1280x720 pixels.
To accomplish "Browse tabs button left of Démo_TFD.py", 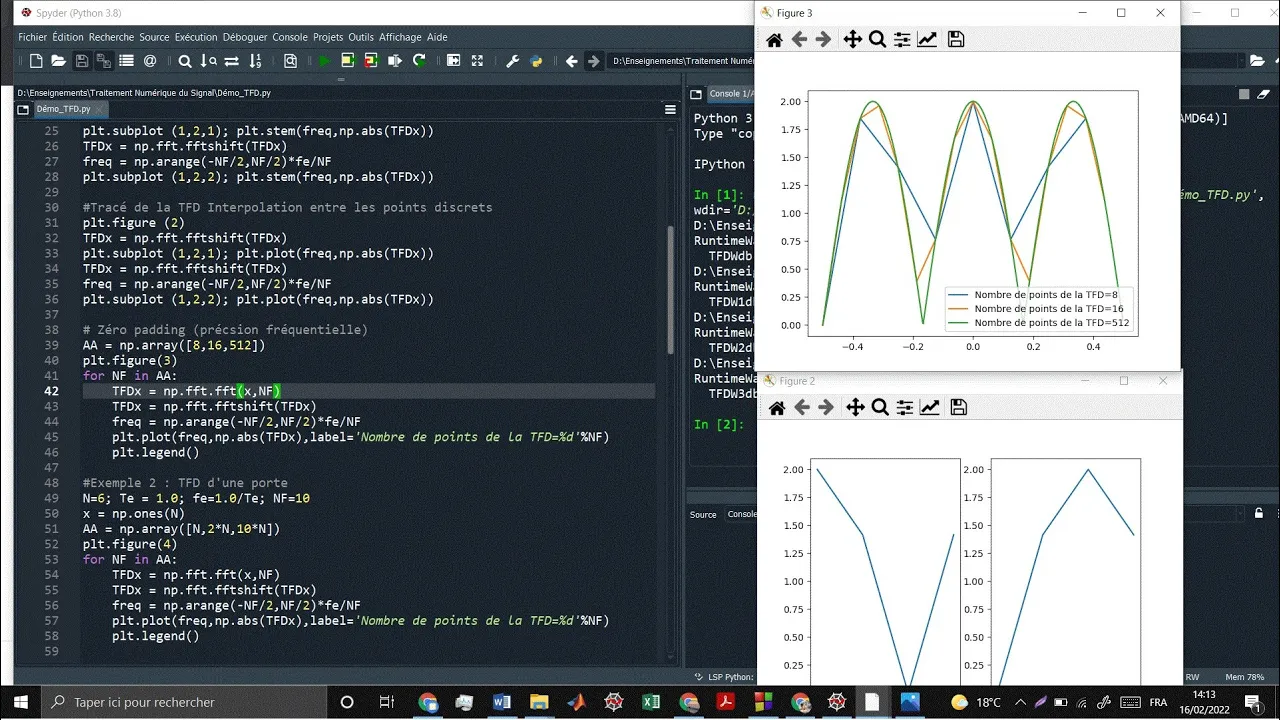I will 21,110.
